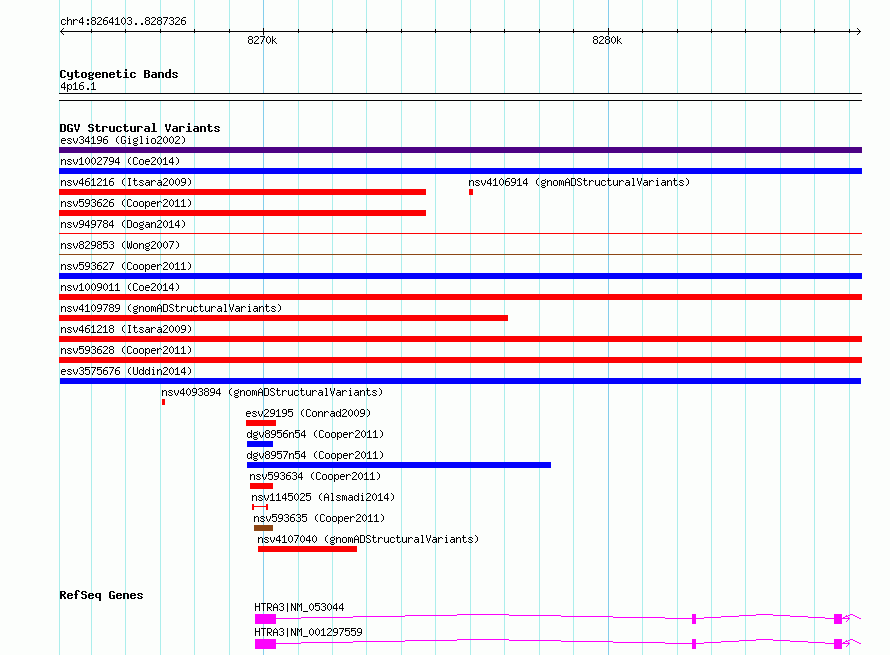
Task: Open HTRA3|NM_001297559 gene label
Action: click(308, 632)
